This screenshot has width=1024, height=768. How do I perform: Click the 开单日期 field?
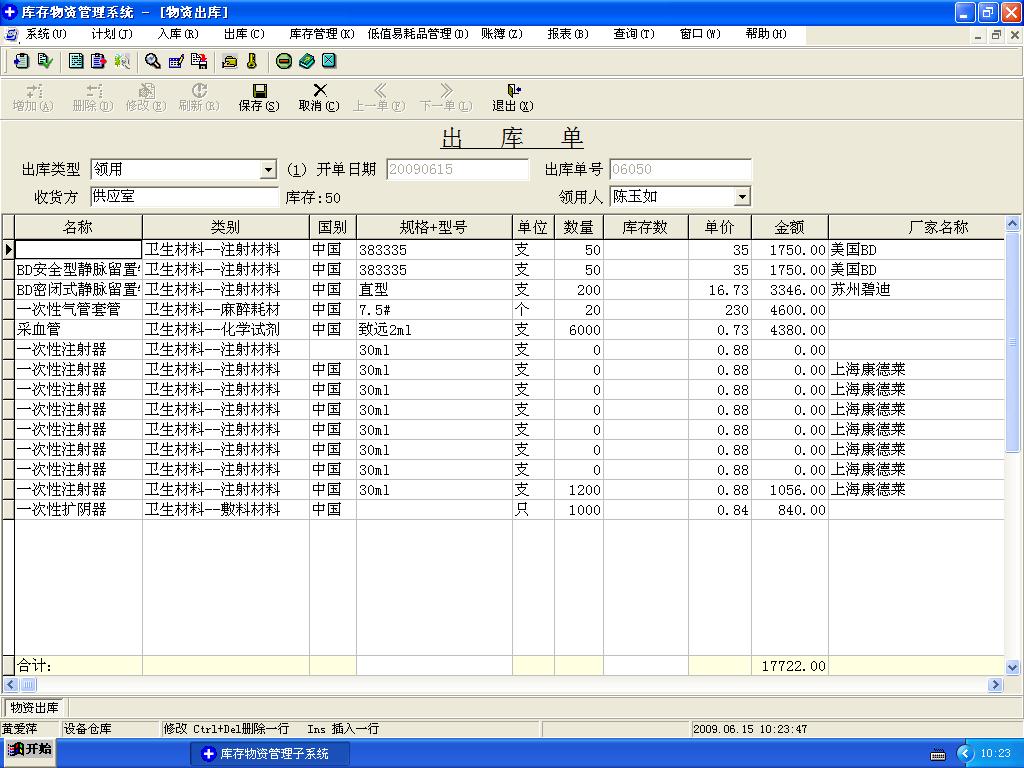[x=457, y=170]
